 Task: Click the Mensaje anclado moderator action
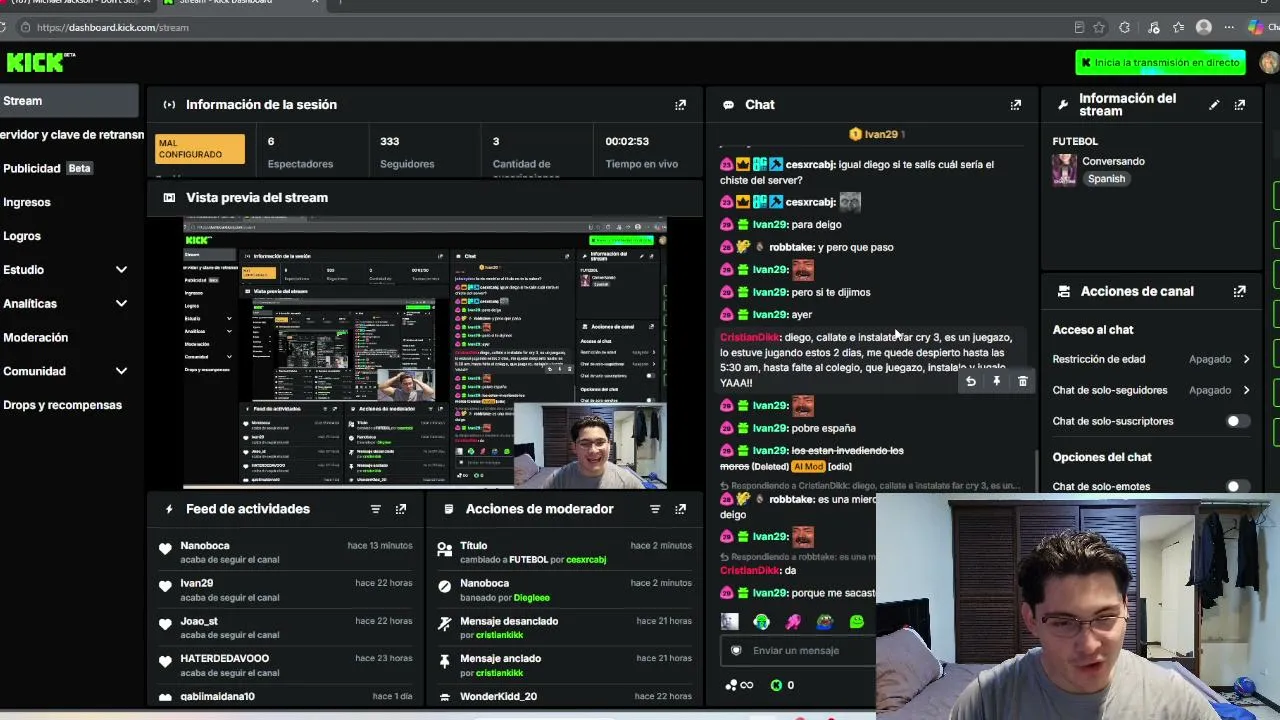click(564, 665)
